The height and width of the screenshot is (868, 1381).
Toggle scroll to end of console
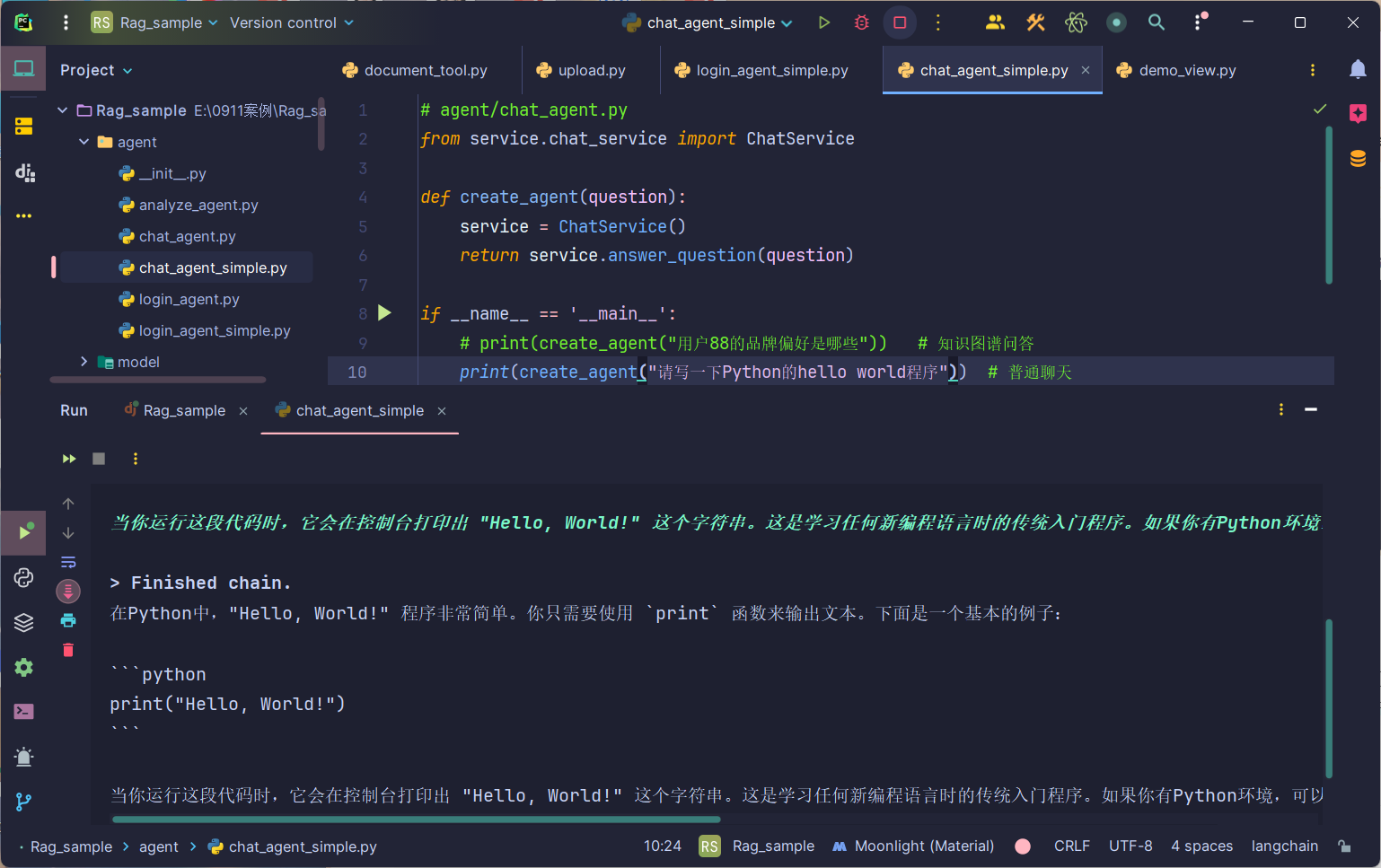[68, 591]
